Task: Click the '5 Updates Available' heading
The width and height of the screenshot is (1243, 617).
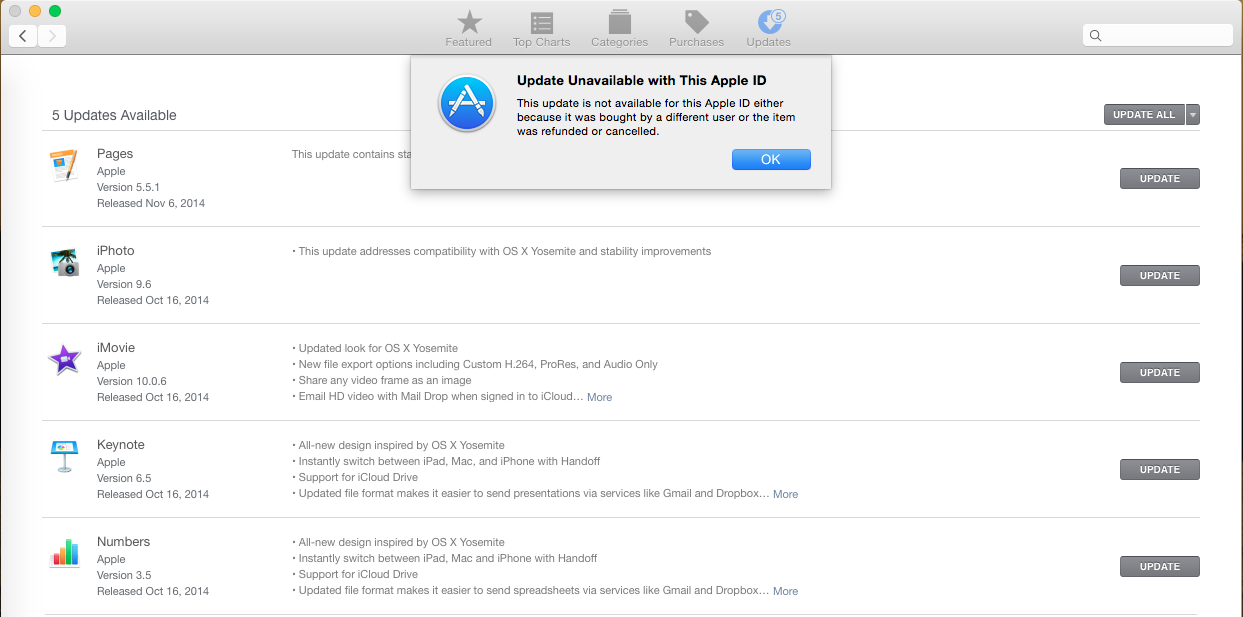Action: click(114, 115)
